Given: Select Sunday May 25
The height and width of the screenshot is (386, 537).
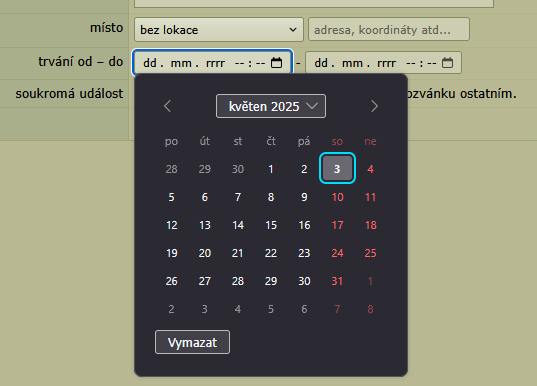Looking at the screenshot, I should tap(371, 253).
